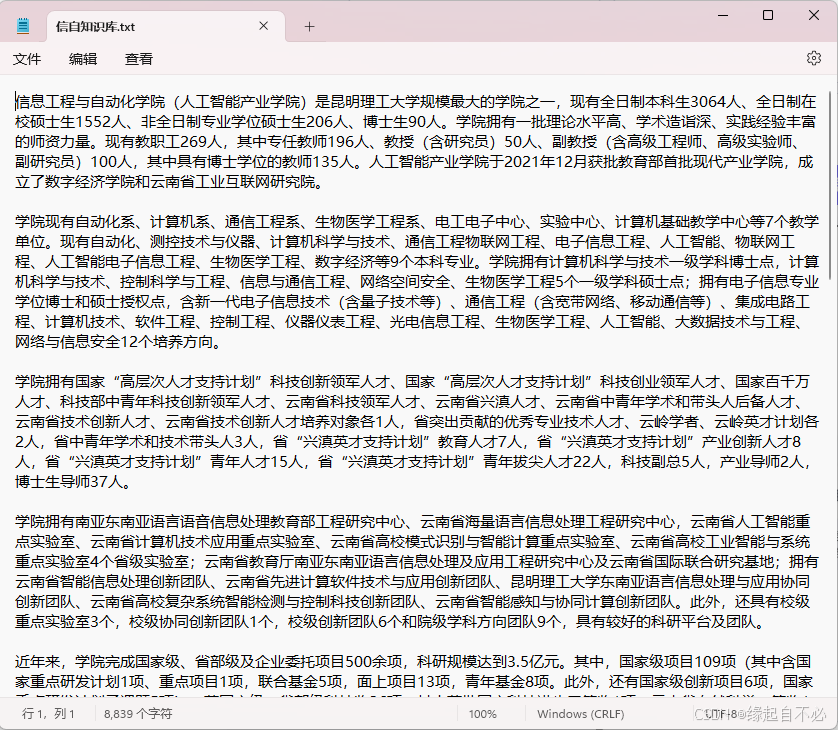838x730 pixels.
Task: Click the 8,839 个字符 count
Action: pyautogui.click(x=138, y=713)
